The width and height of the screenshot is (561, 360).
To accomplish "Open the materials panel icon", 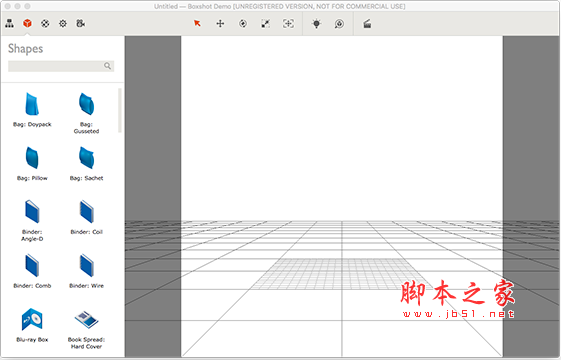I will (x=45, y=24).
